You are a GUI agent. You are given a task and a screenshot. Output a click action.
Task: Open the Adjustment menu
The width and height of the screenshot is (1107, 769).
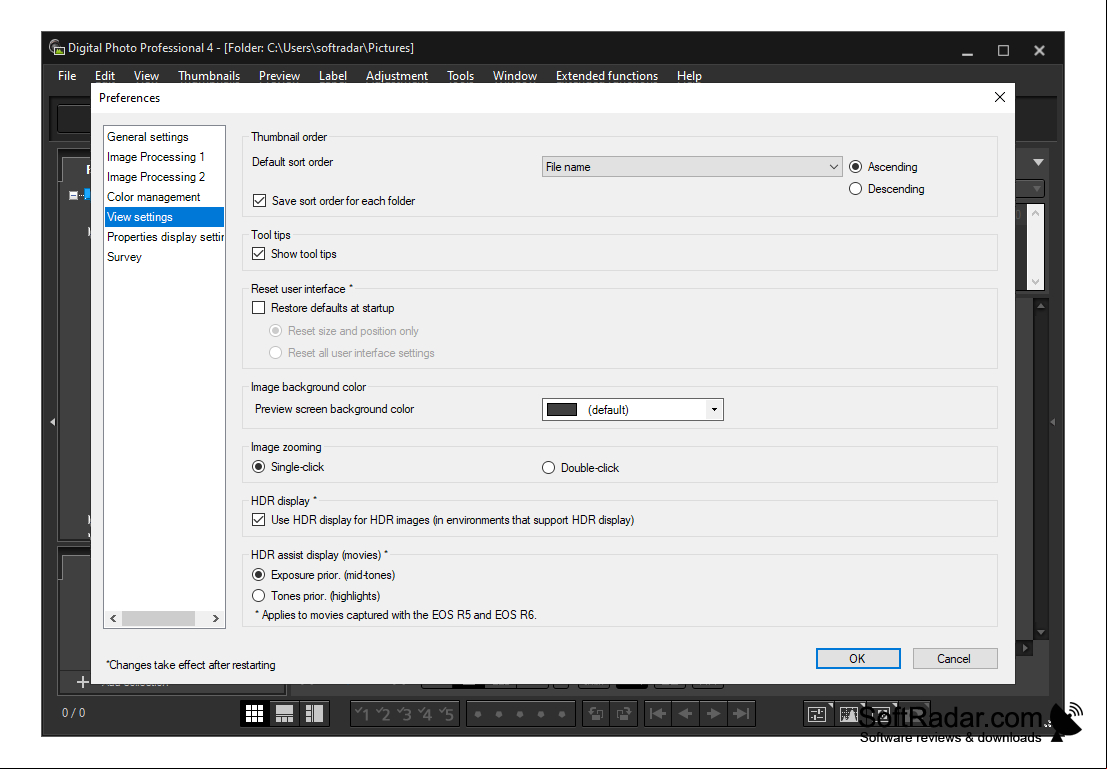pos(397,76)
